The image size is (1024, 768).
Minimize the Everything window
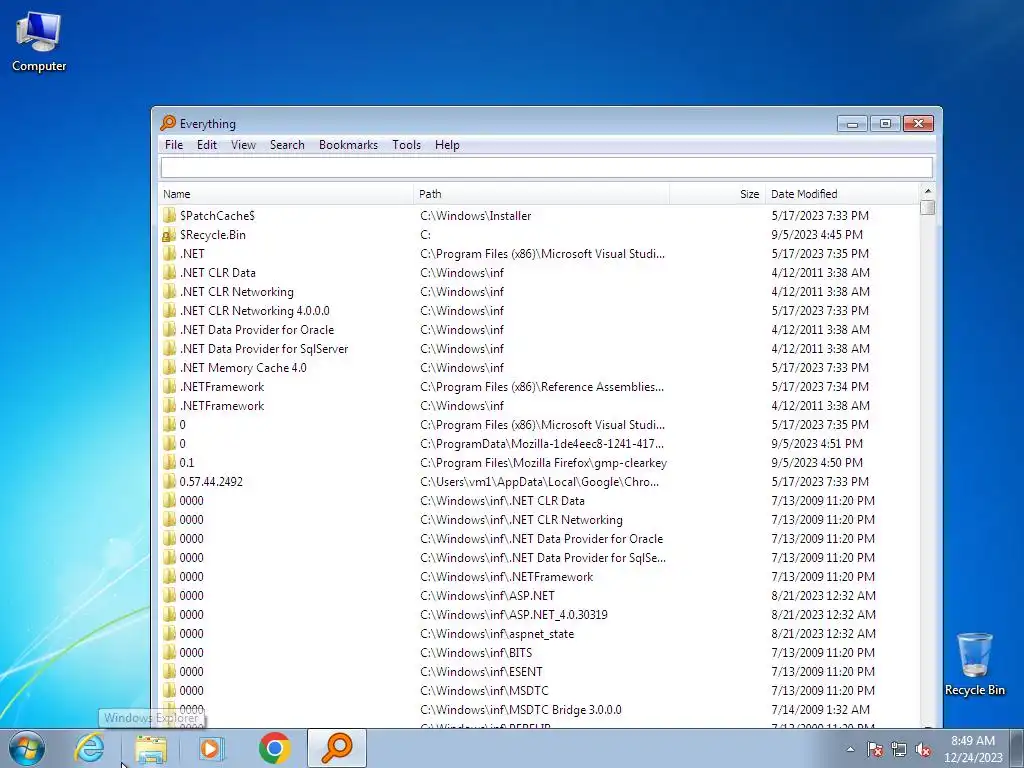pyautogui.click(x=852, y=123)
